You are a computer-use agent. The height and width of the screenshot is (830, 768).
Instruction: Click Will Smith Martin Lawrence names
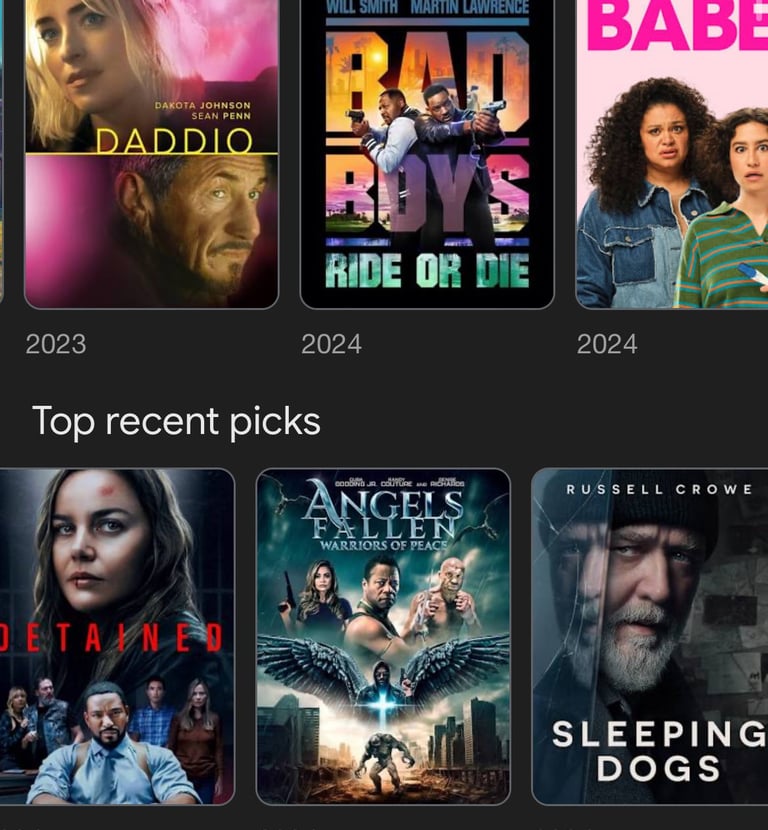click(x=428, y=7)
